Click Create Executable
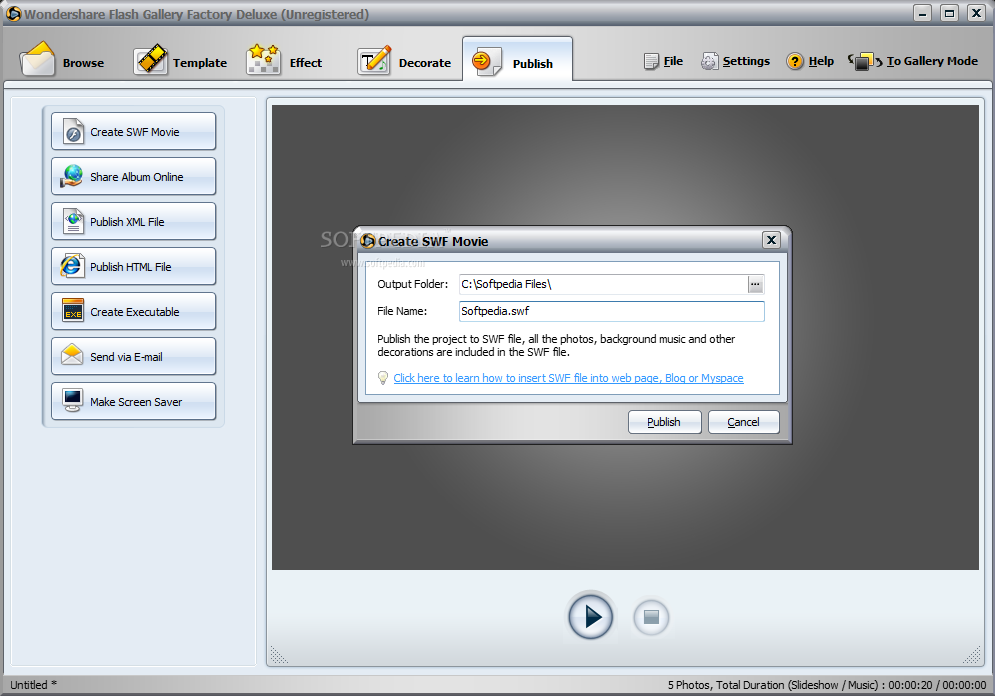The height and width of the screenshot is (696, 995). 133,312
